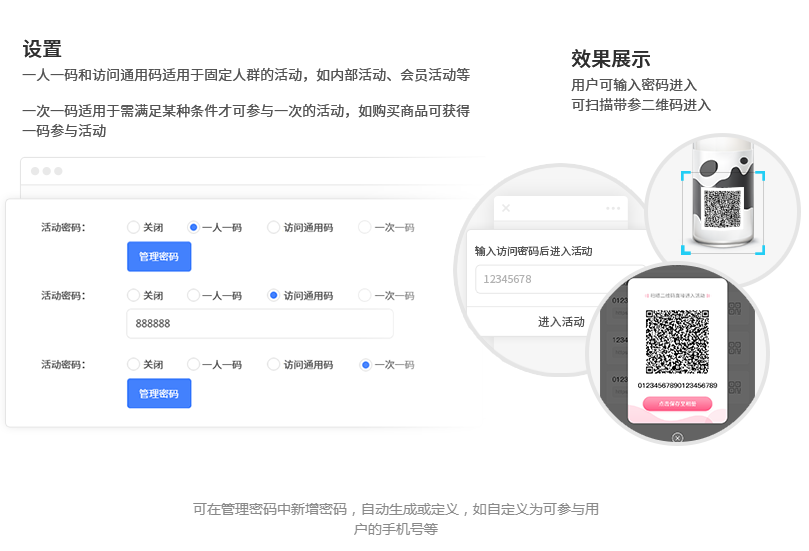Click the 888888 password input field

point(260,323)
